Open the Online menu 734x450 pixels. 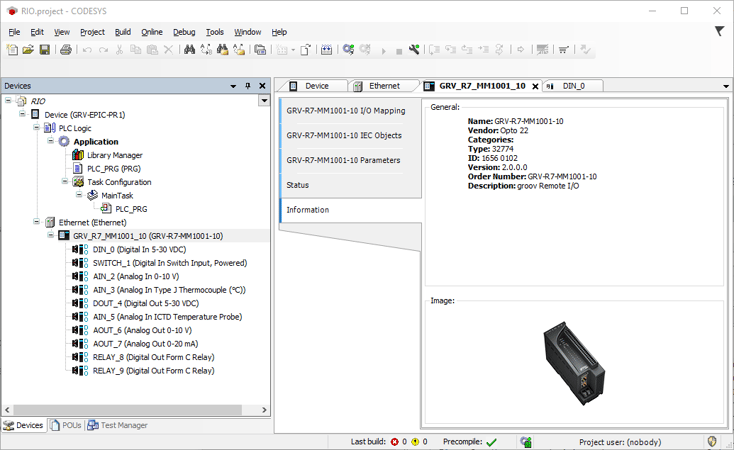click(x=151, y=32)
